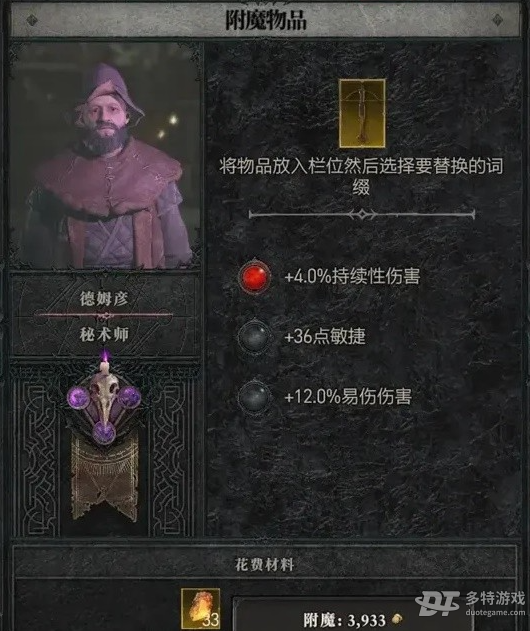Select the +12.0% 易伤伤害 affix radio
Viewport: 530px width, 631px height.
[254, 397]
